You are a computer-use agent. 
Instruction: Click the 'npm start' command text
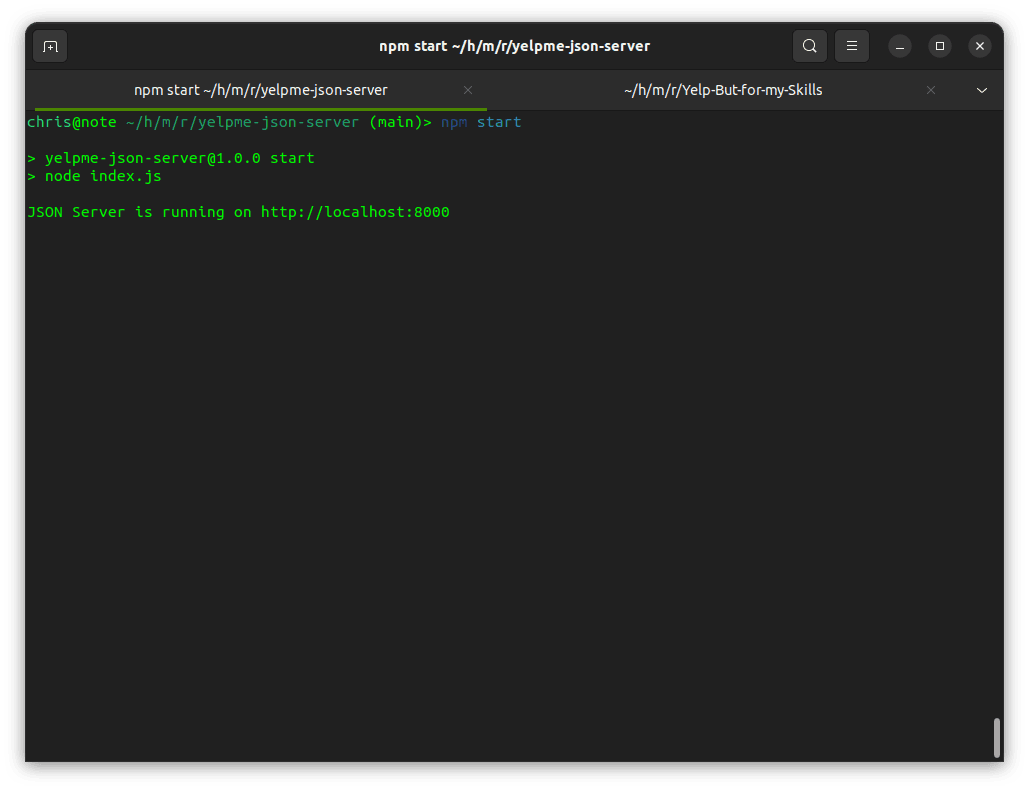tap(481, 122)
